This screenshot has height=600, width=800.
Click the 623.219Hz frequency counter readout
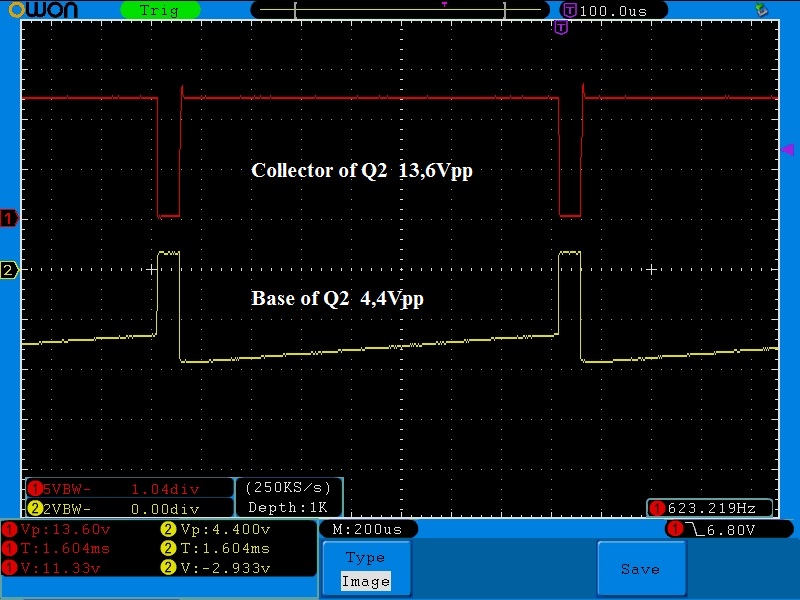(710, 507)
